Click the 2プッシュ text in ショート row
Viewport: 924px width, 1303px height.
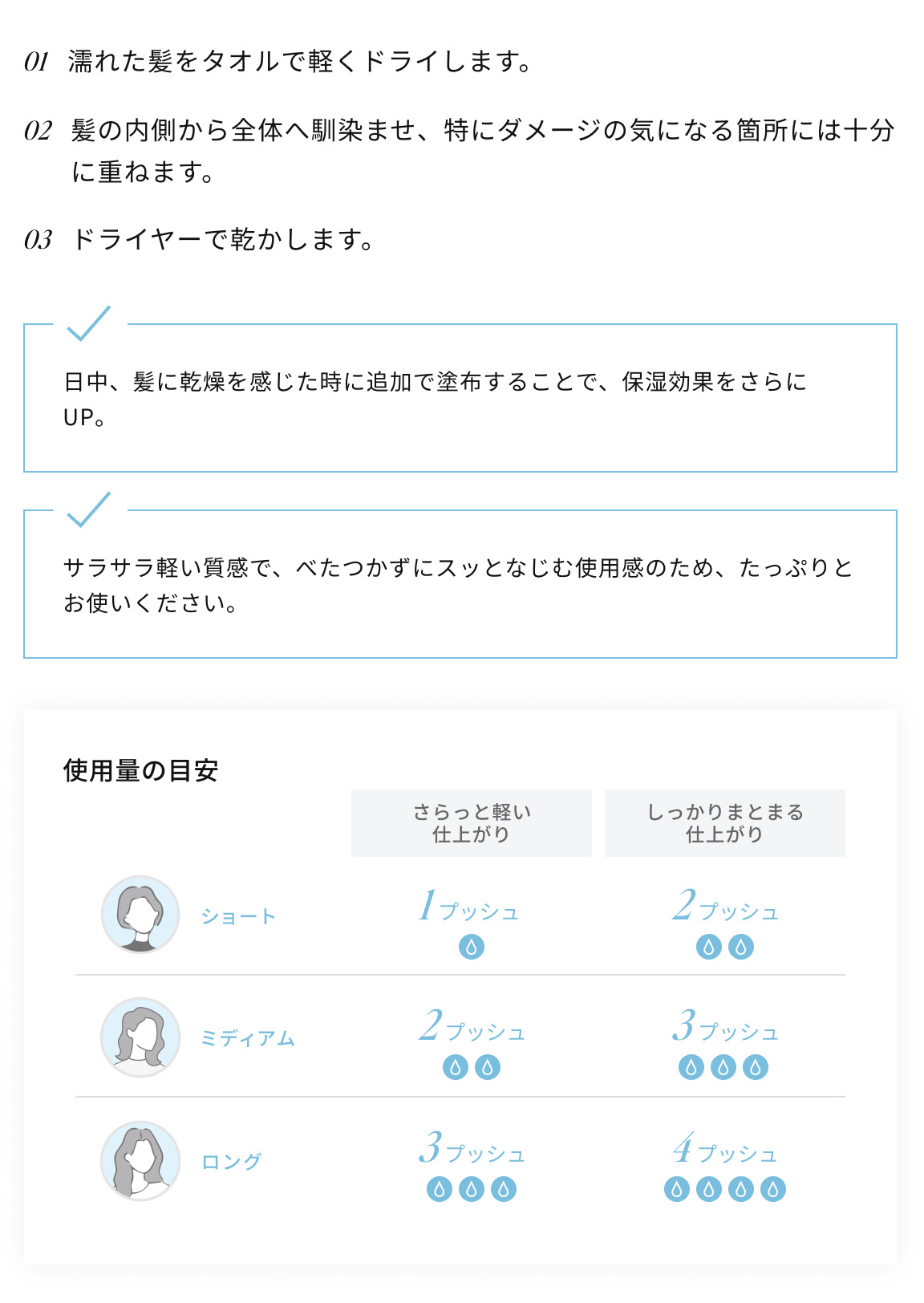point(725,907)
